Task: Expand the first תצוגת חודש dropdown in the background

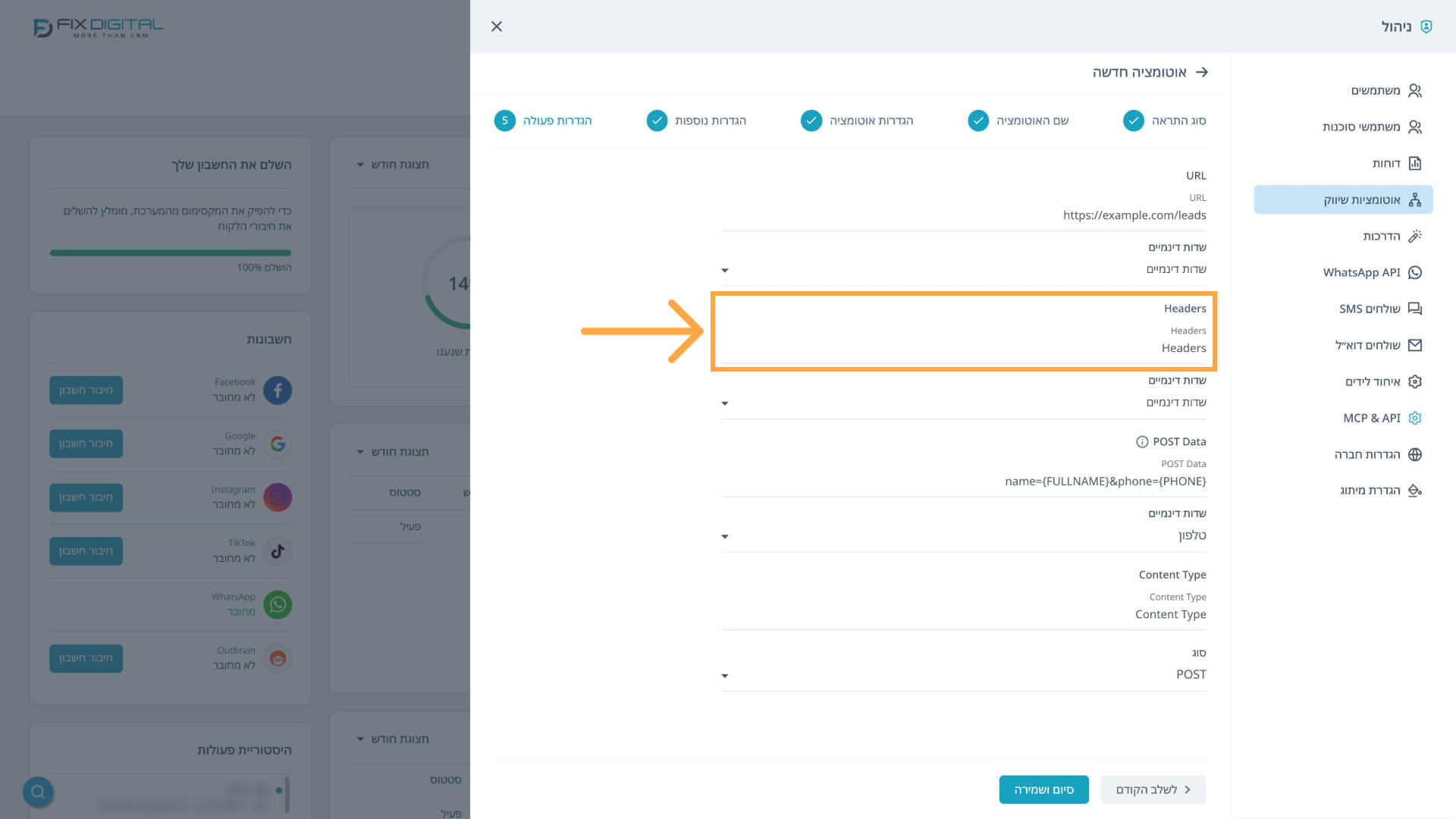Action: pos(393,165)
